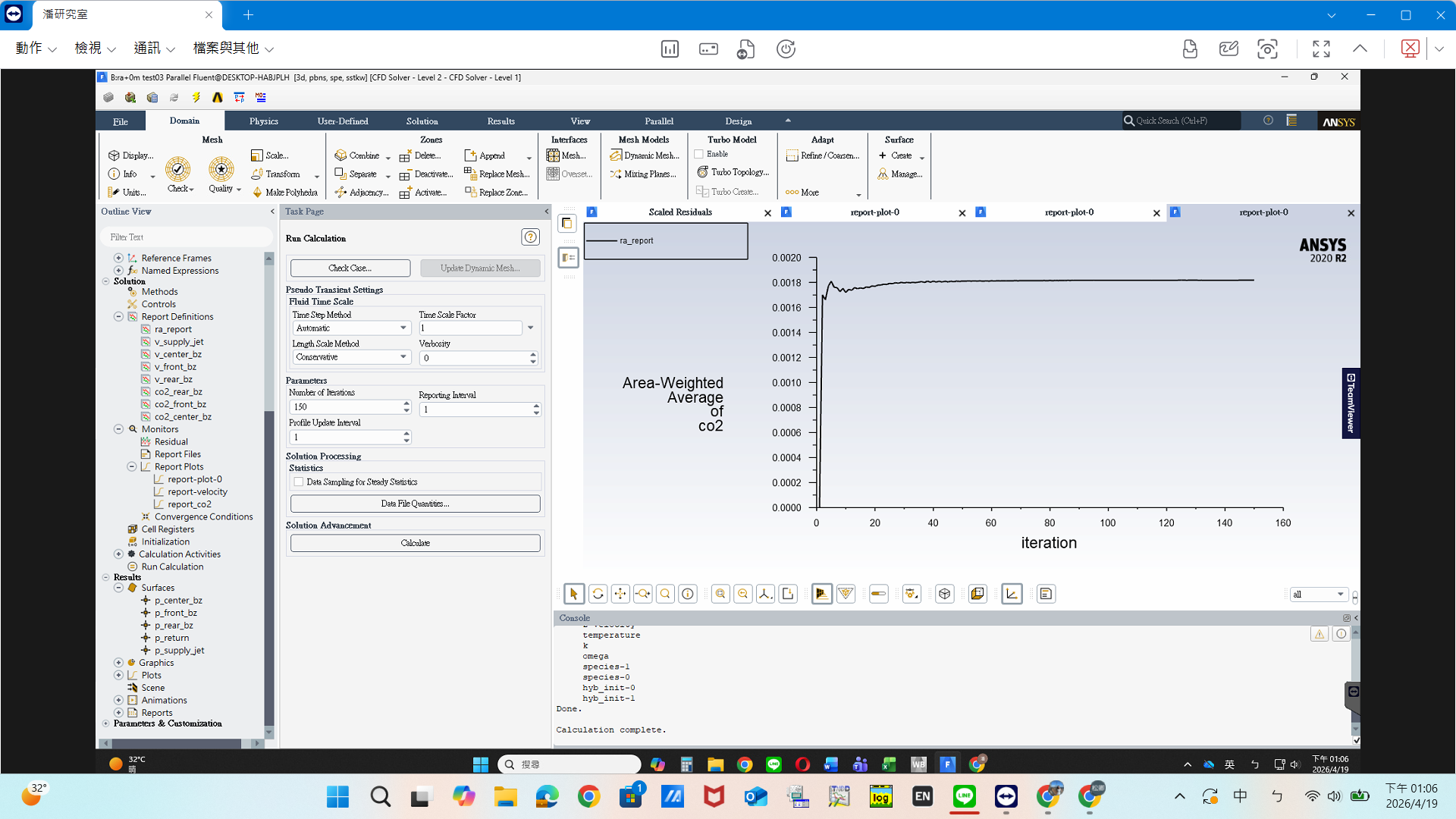
Task: Open the Physics ribbon tab
Action: pos(263,121)
